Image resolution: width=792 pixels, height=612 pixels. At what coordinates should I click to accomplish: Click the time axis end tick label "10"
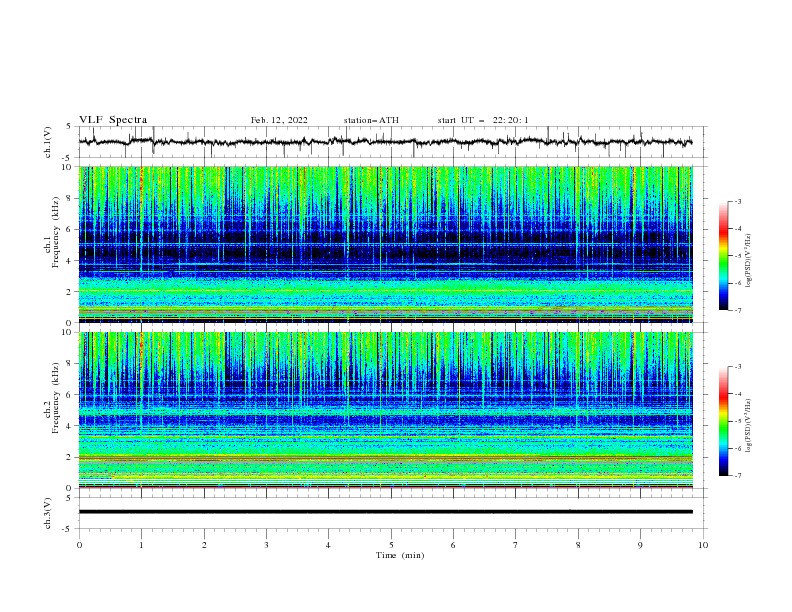703,545
